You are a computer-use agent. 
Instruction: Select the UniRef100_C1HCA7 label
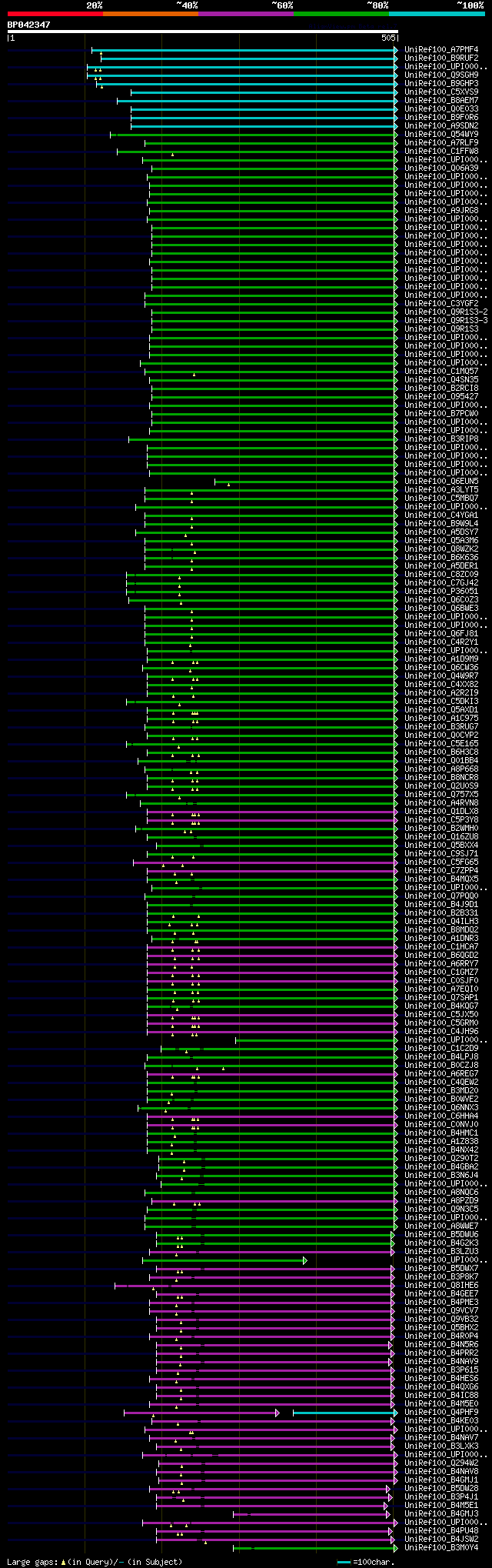point(441,947)
